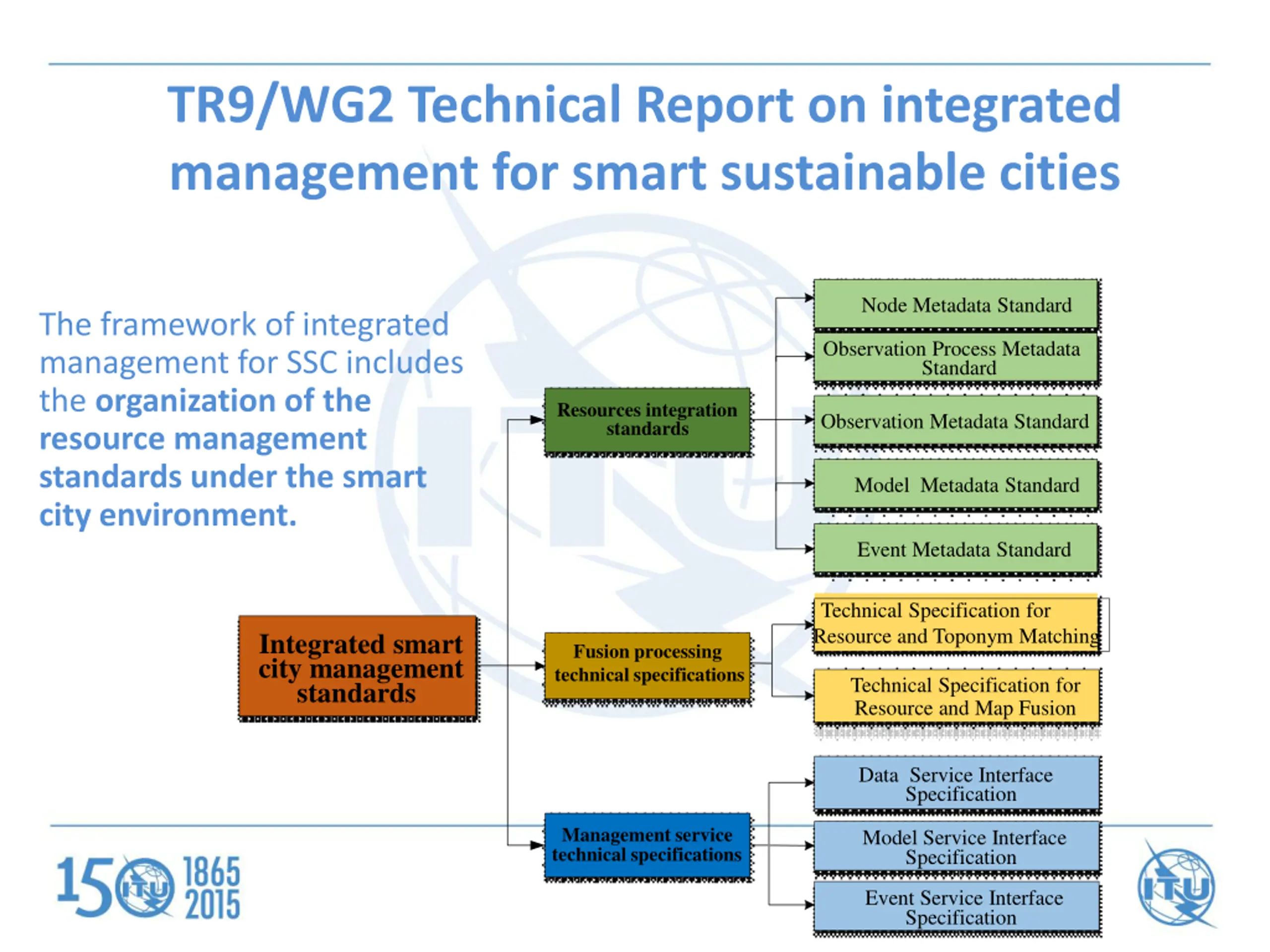This screenshot has width=1270, height=952.
Task: Click the paragraph starting 'The framework of integrated'
Action: [251, 419]
